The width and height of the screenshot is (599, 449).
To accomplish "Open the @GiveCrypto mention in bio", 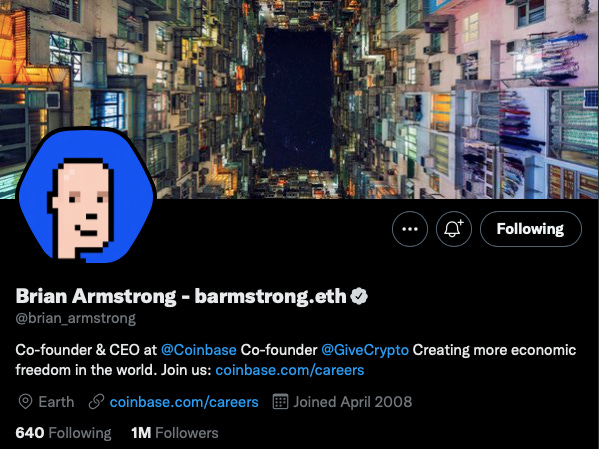I will click(365, 350).
